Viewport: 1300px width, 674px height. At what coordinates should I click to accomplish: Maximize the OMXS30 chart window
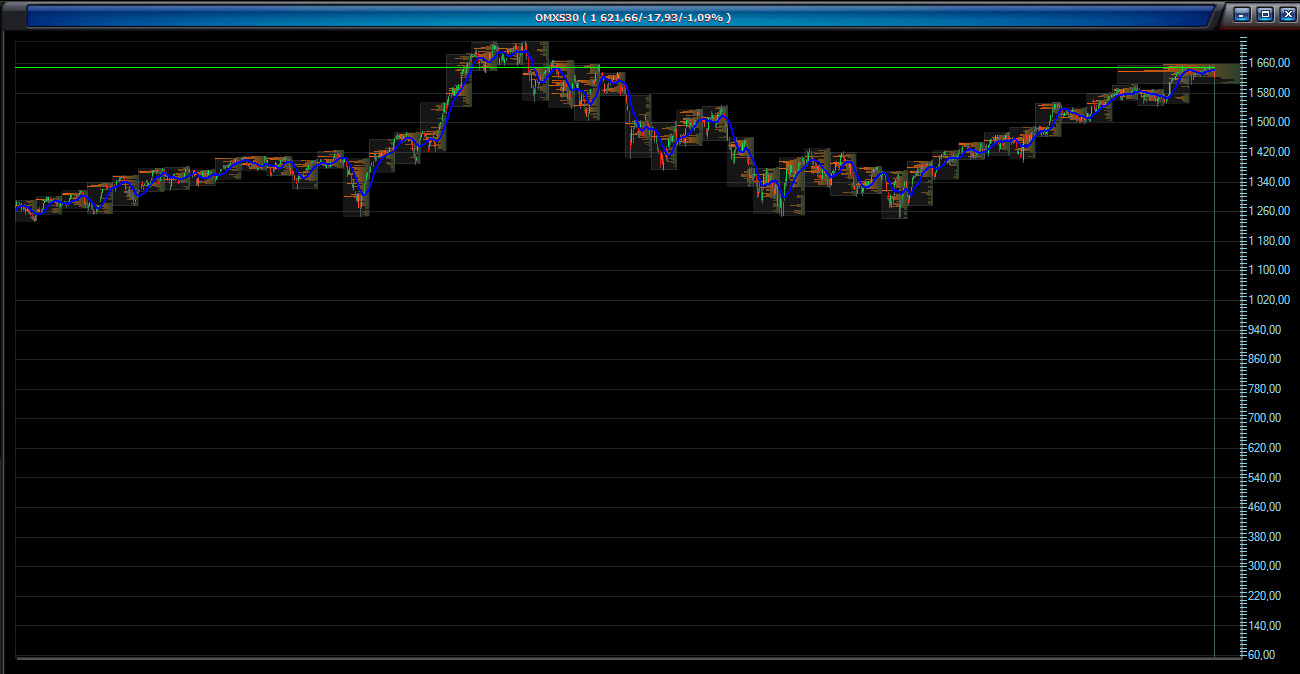pos(1265,15)
